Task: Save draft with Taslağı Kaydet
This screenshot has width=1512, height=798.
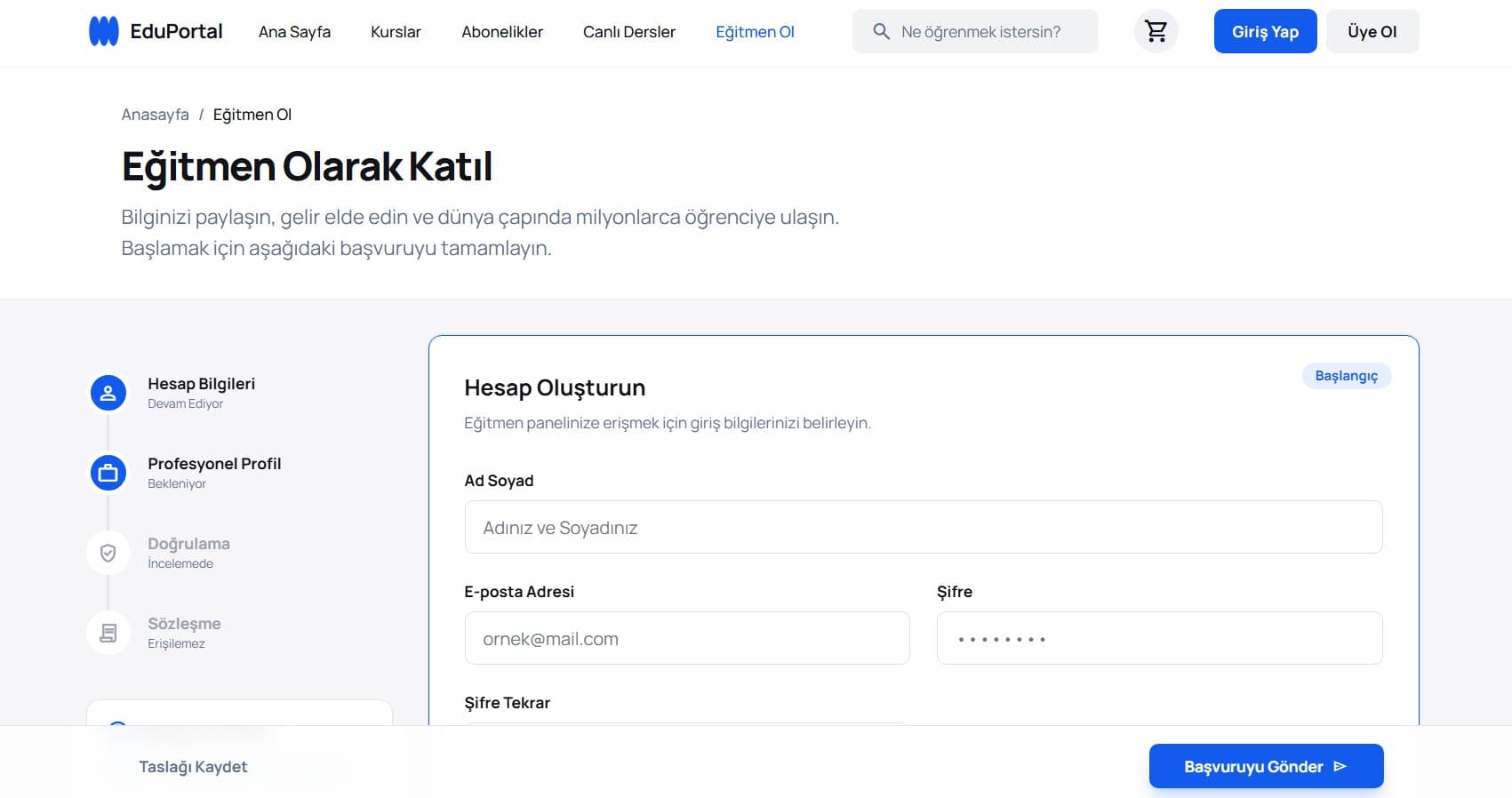Action: tap(193, 767)
